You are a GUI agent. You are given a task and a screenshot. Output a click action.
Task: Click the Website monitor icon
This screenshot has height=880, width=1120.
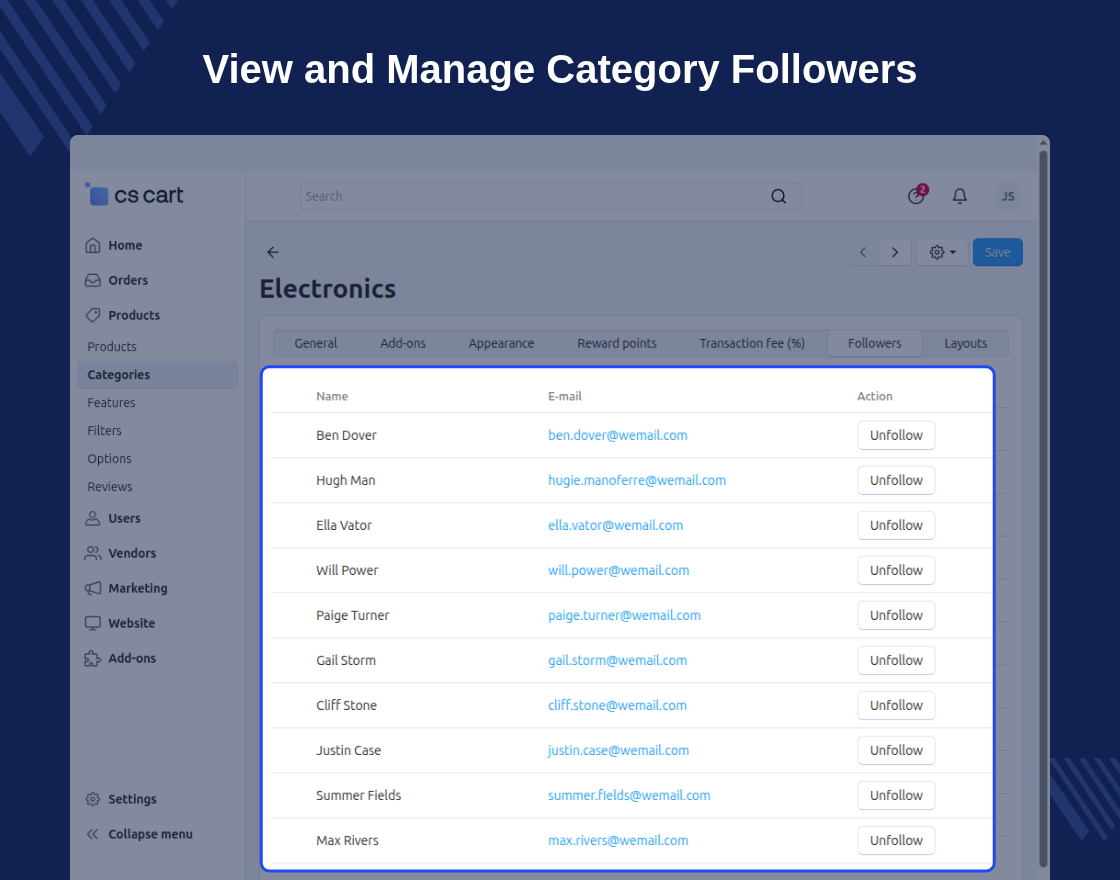pos(93,623)
